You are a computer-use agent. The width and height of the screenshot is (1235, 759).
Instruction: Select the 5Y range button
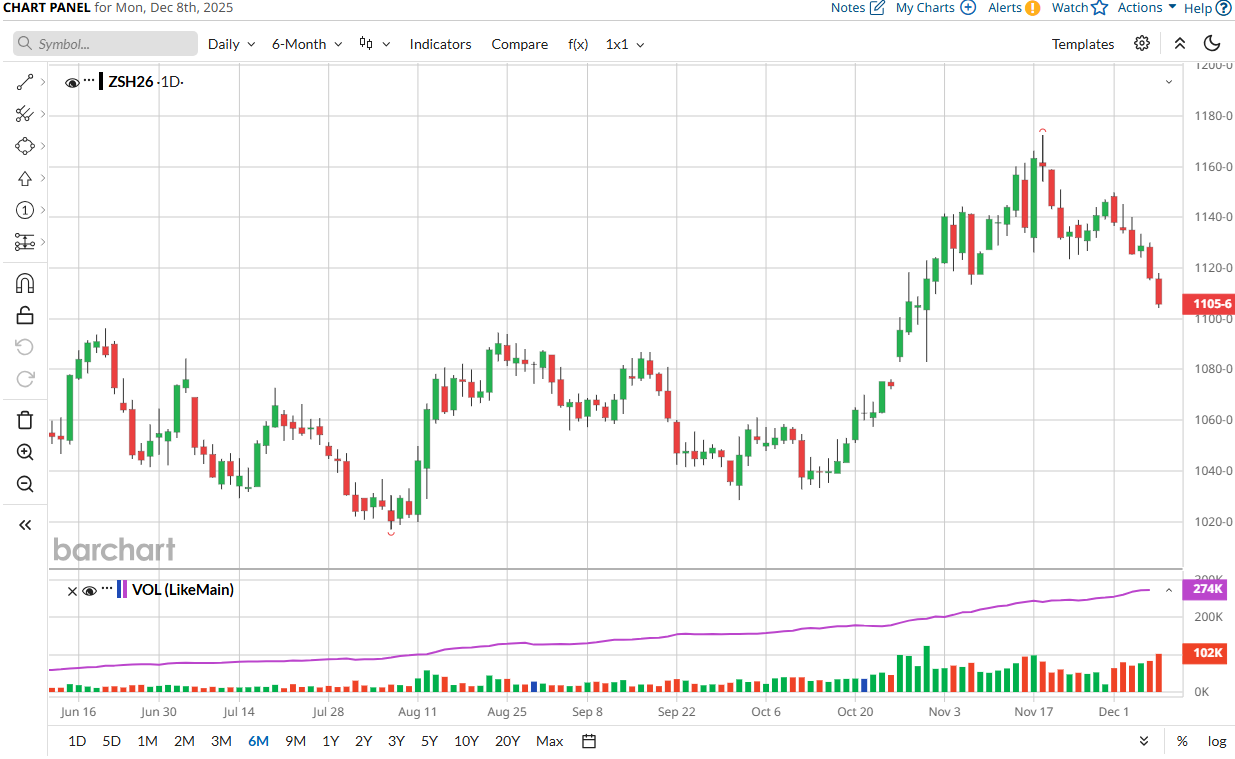[429, 741]
